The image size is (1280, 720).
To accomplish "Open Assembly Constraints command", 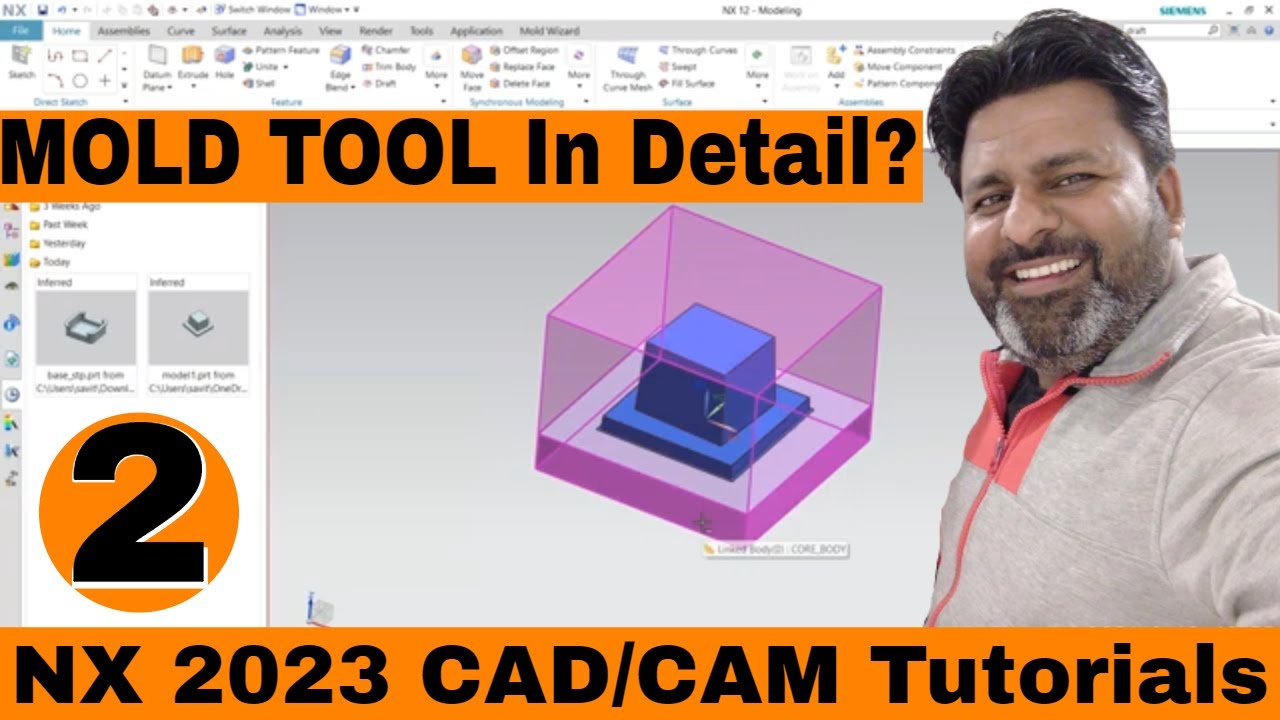I will pyautogui.click(x=904, y=50).
